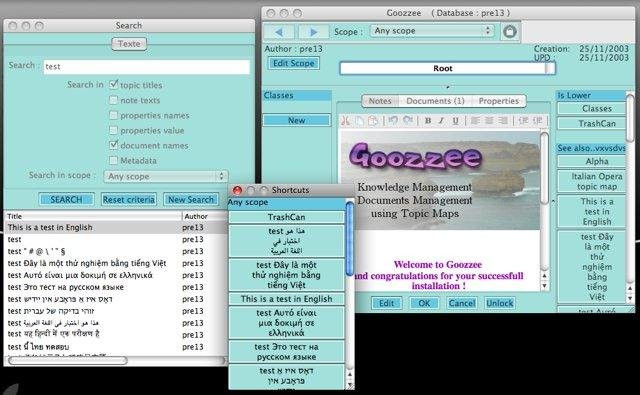
Task: Check the properties names option
Action: (113, 115)
